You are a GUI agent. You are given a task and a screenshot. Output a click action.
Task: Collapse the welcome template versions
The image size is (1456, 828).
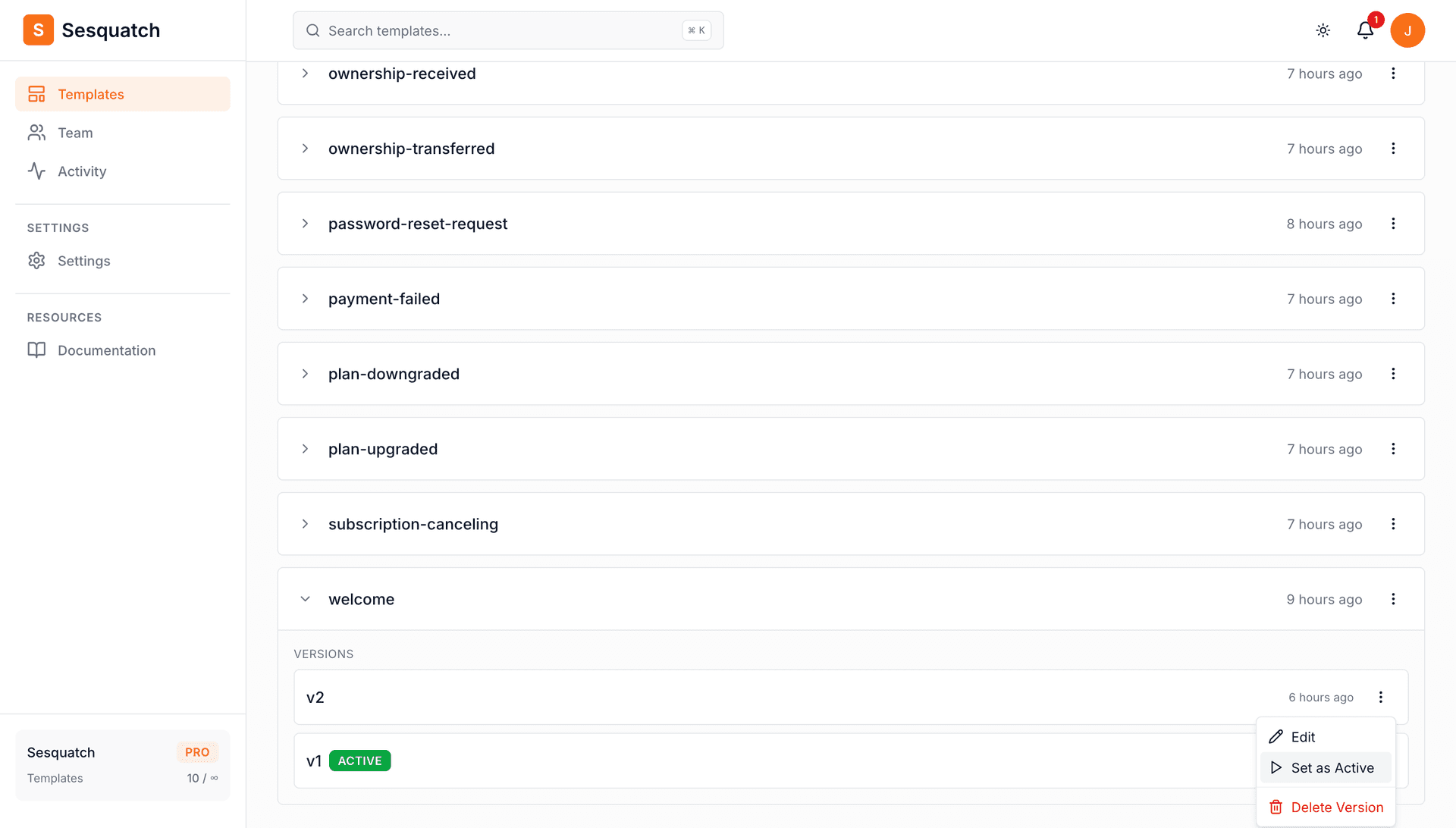coord(306,599)
